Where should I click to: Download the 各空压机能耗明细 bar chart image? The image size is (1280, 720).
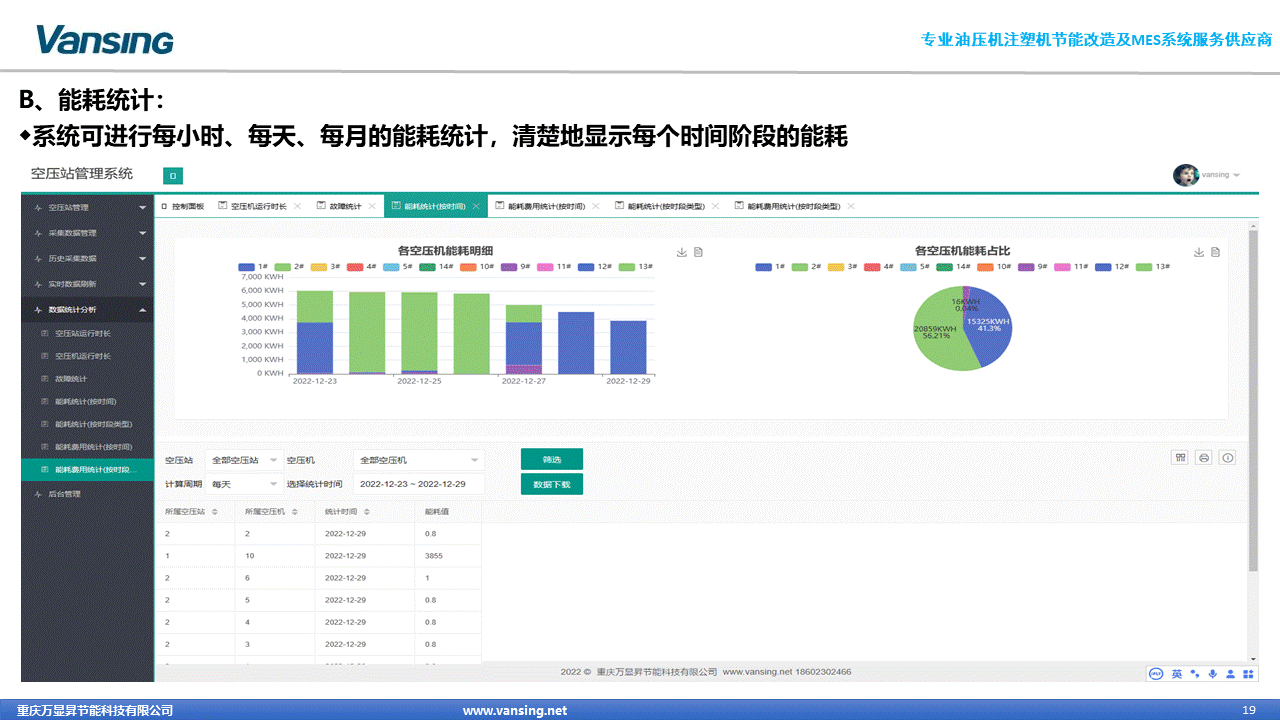[x=682, y=252]
